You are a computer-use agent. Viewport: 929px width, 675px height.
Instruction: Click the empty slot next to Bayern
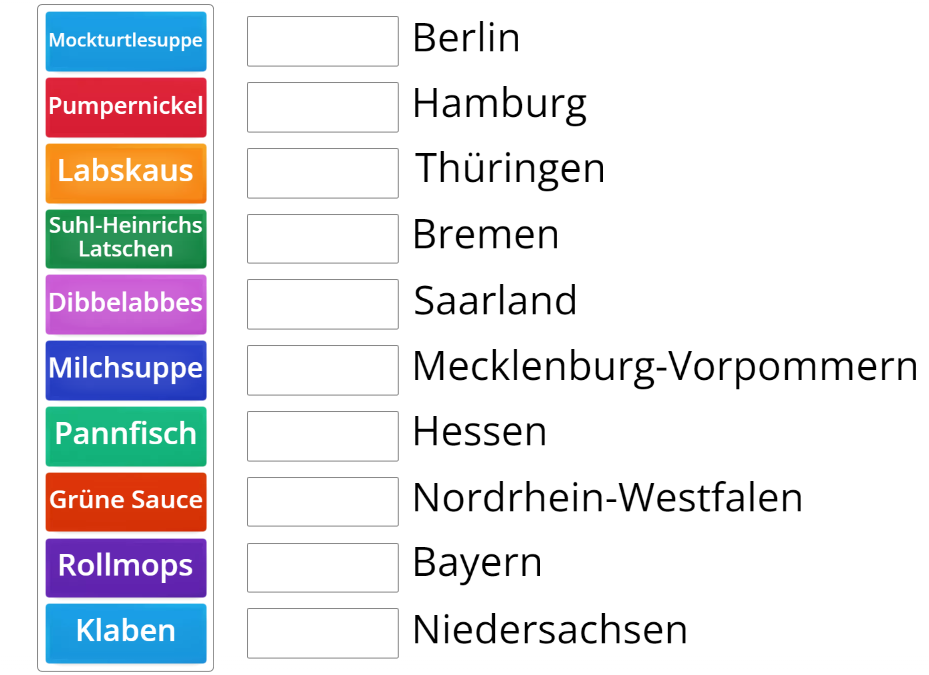pyautogui.click(x=322, y=567)
